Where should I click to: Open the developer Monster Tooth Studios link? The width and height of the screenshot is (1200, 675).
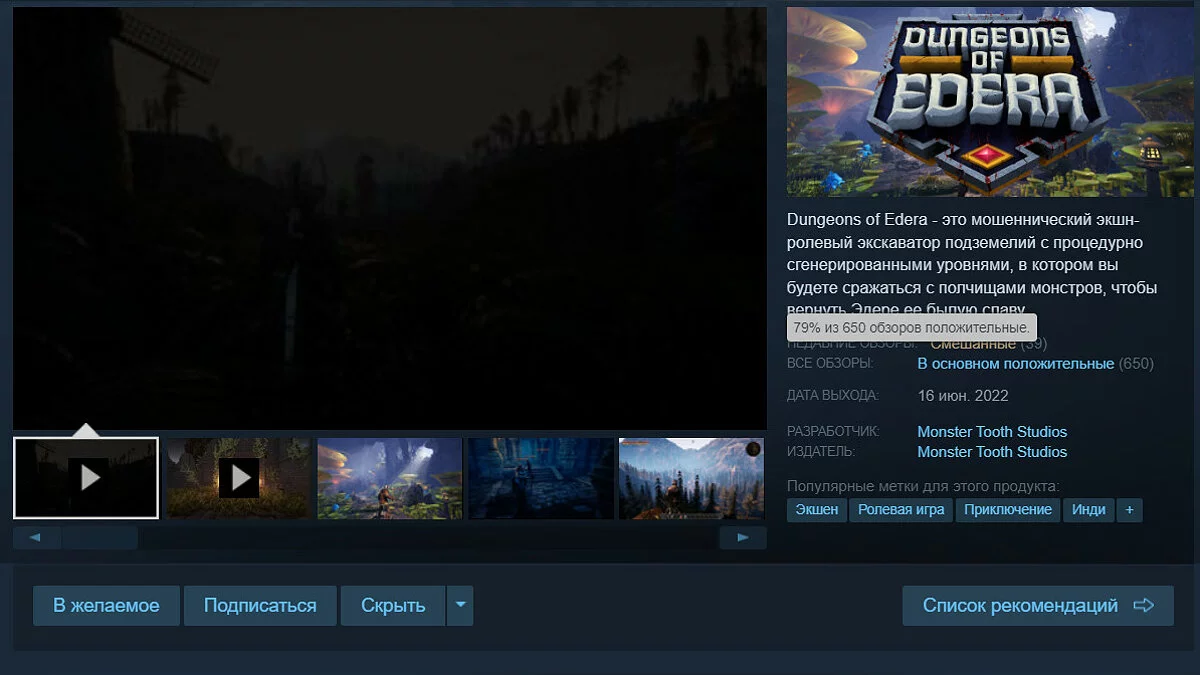pyautogui.click(x=992, y=432)
